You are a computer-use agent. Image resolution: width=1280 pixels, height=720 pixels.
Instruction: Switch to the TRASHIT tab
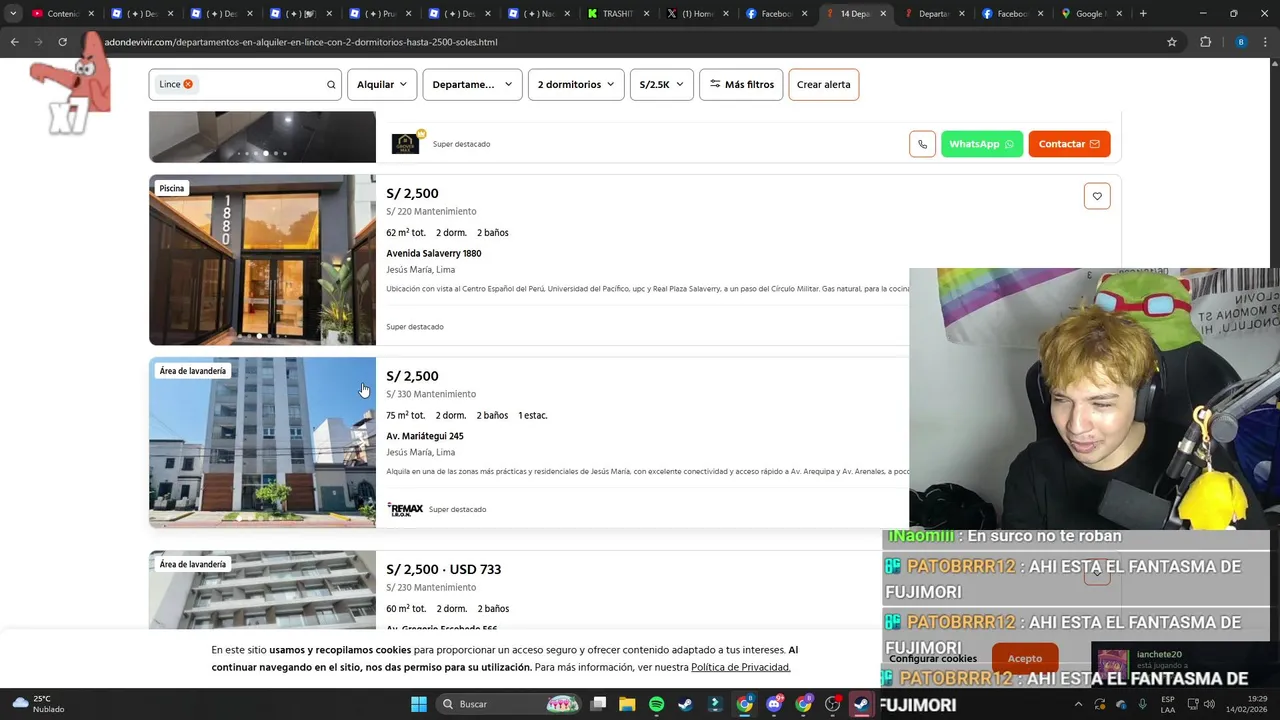point(618,14)
